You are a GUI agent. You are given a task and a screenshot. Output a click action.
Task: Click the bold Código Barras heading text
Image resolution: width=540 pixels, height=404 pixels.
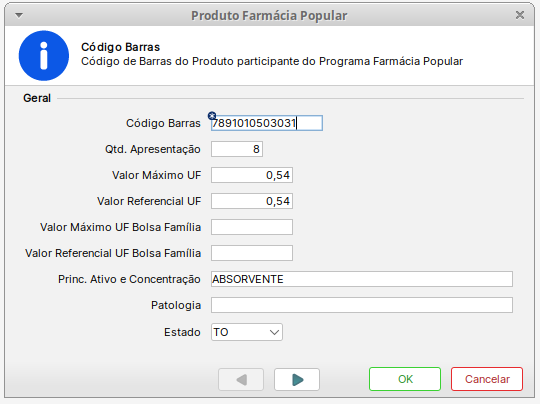click(x=121, y=47)
